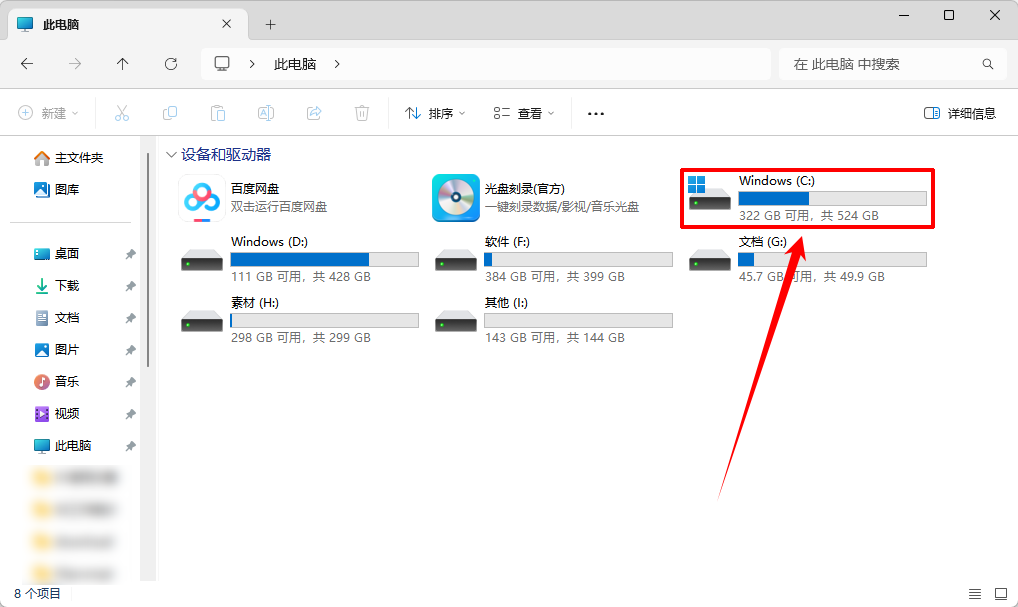This screenshot has height=607, width=1018.
Task: Unpin 文档 from quick access
Action: pos(130,317)
